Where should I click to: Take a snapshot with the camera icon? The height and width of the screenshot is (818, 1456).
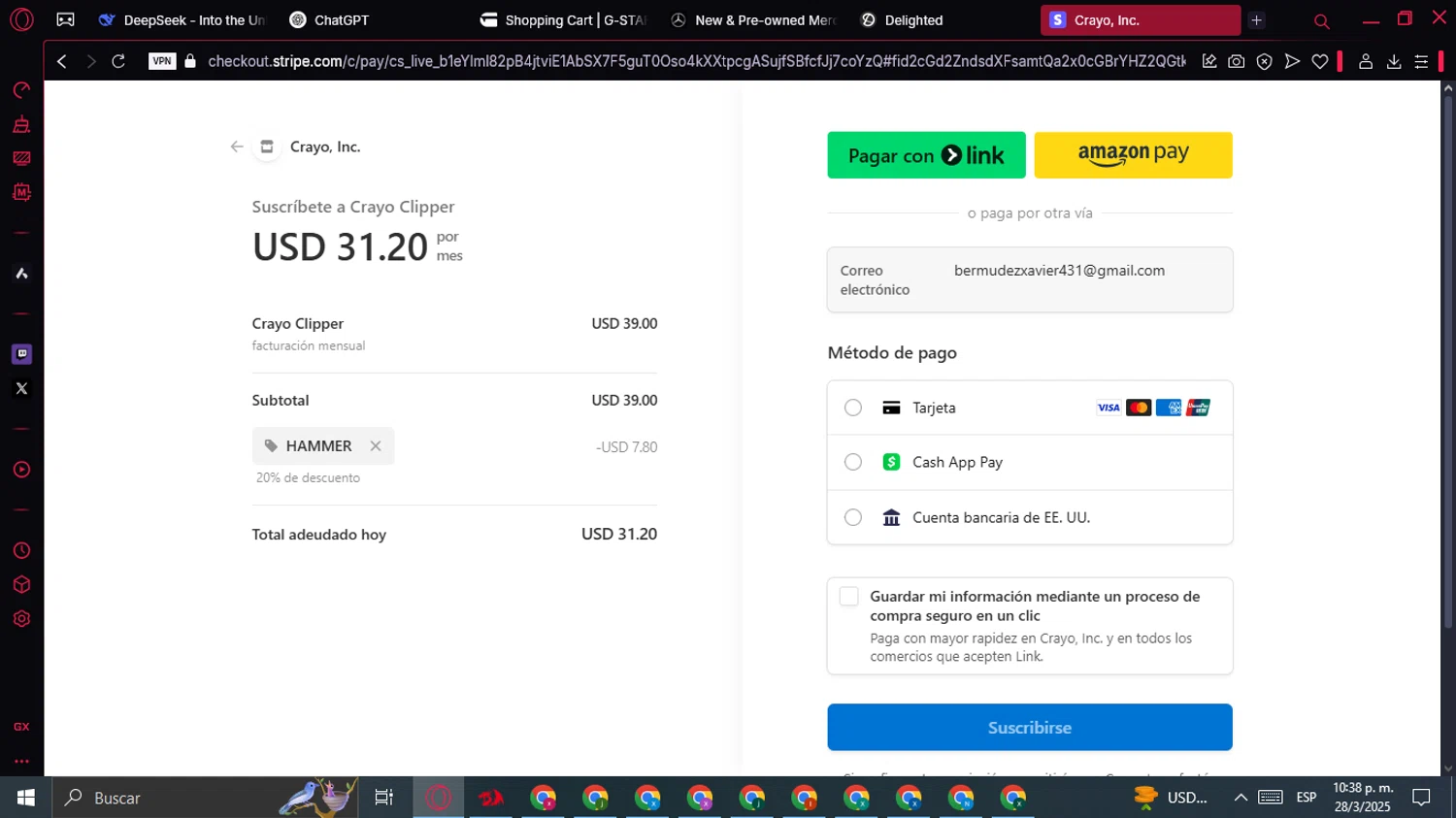[1237, 61]
